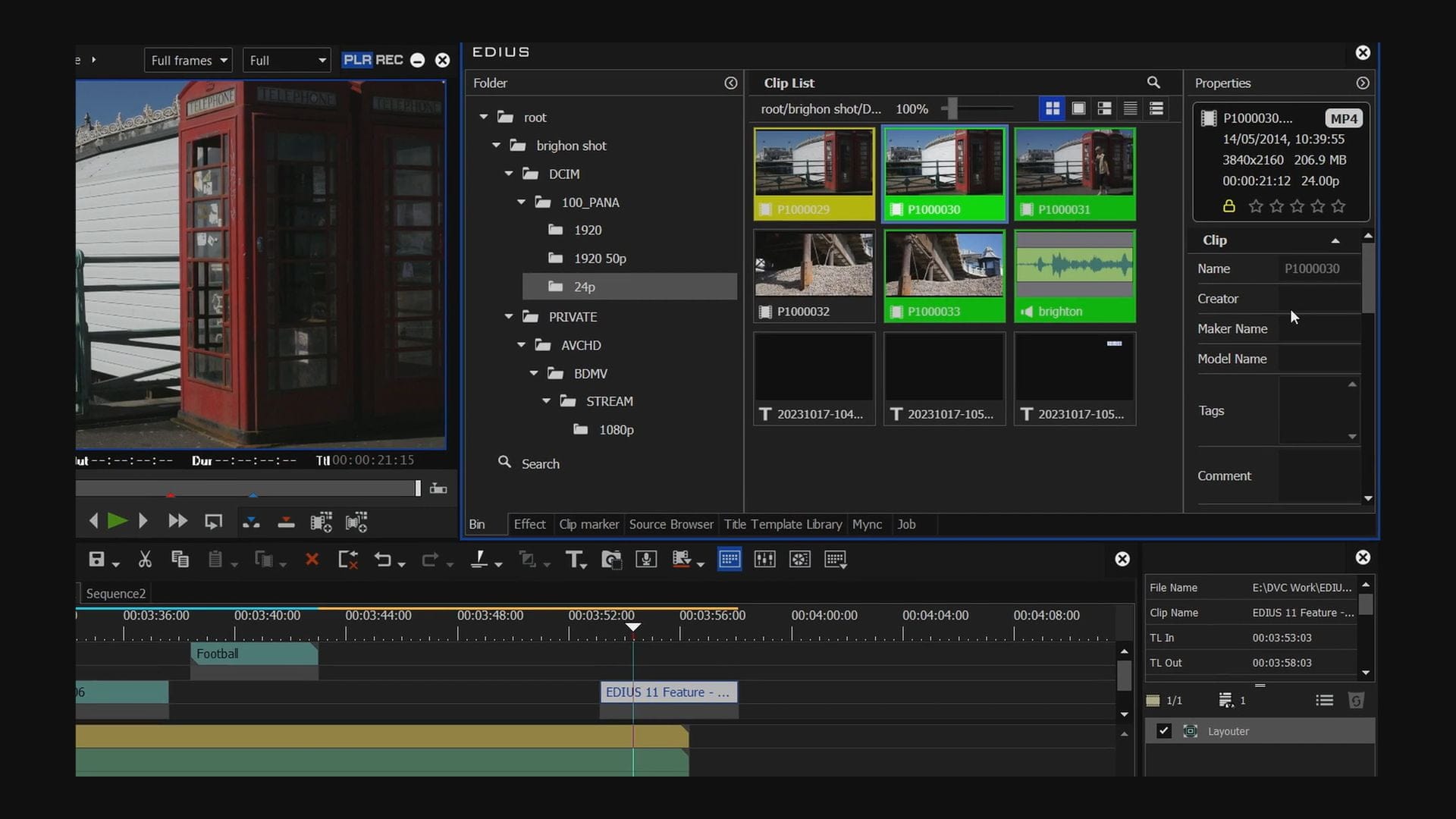This screenshot has width=1456, height=819.
Task: Click the Loop playback icon
Action: tap(213, 521)
